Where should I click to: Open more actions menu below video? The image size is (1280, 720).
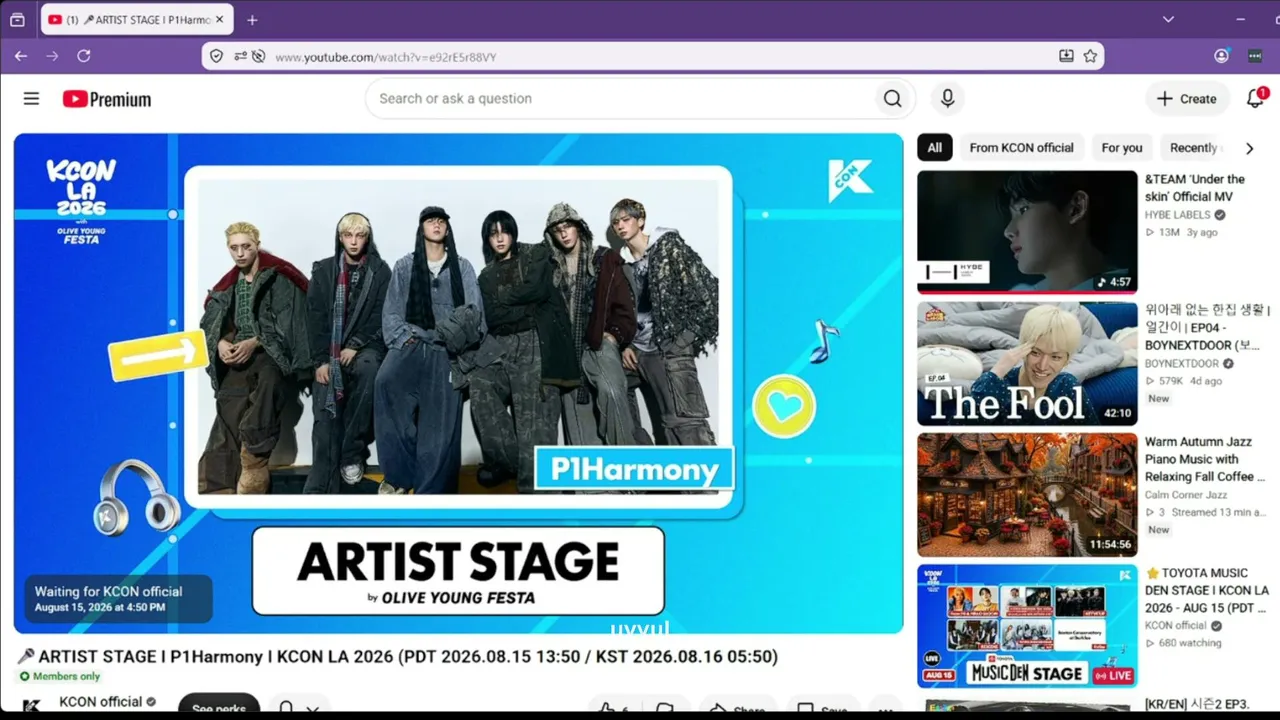pyautogui.click(x=883, y=707)
